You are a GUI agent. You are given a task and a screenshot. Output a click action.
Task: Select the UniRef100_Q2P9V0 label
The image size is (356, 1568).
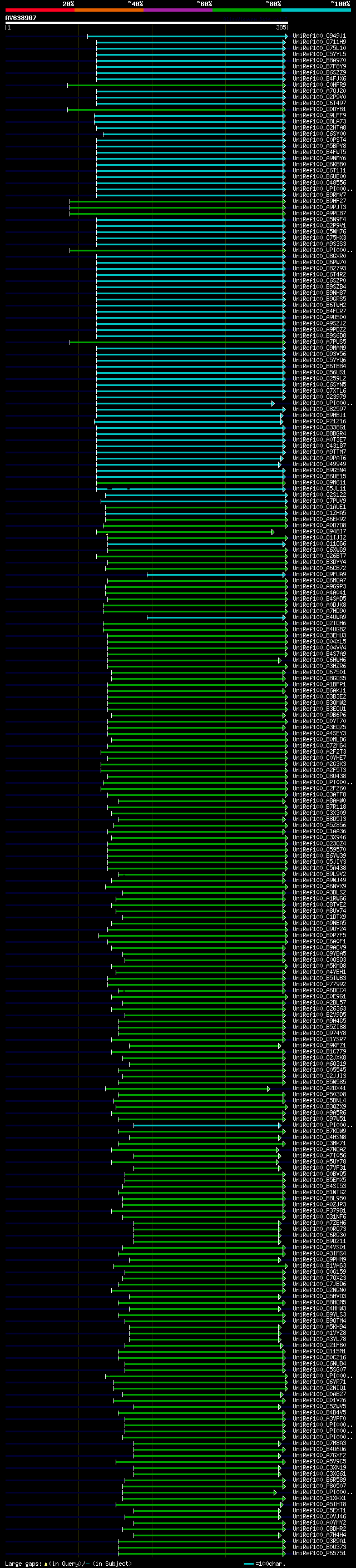[x=319, y=97]
